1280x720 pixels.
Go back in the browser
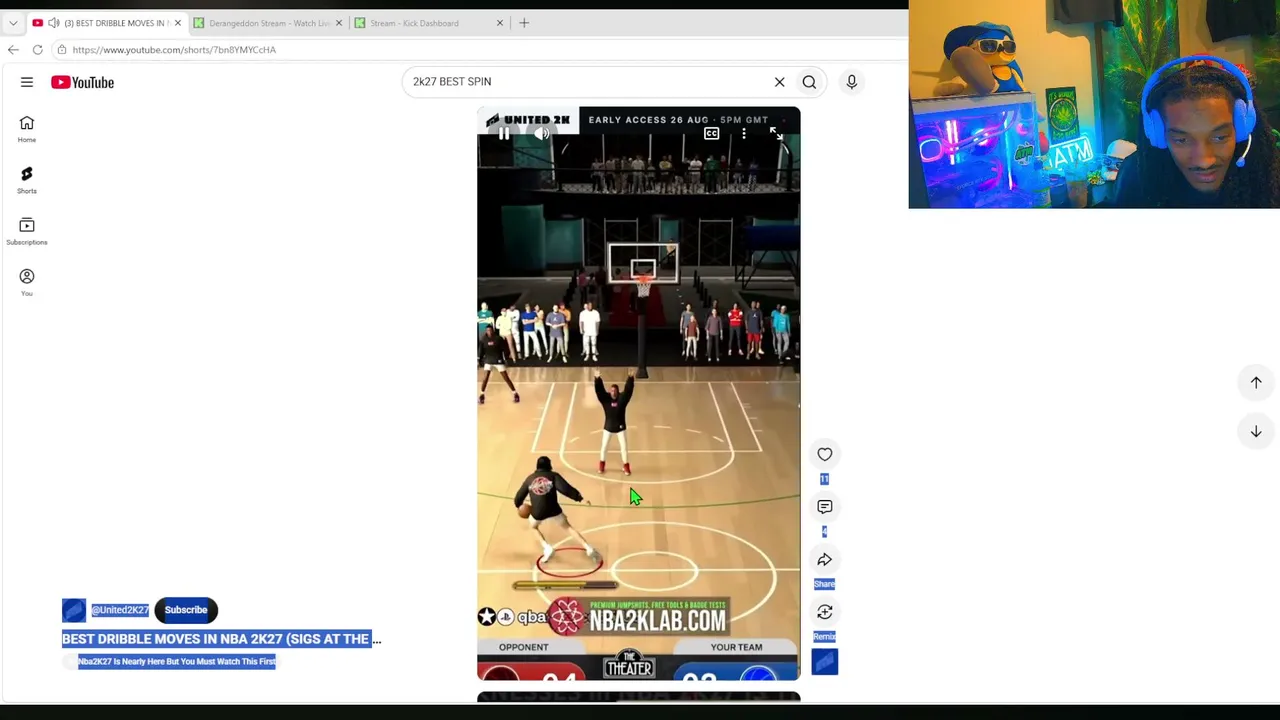13,50
